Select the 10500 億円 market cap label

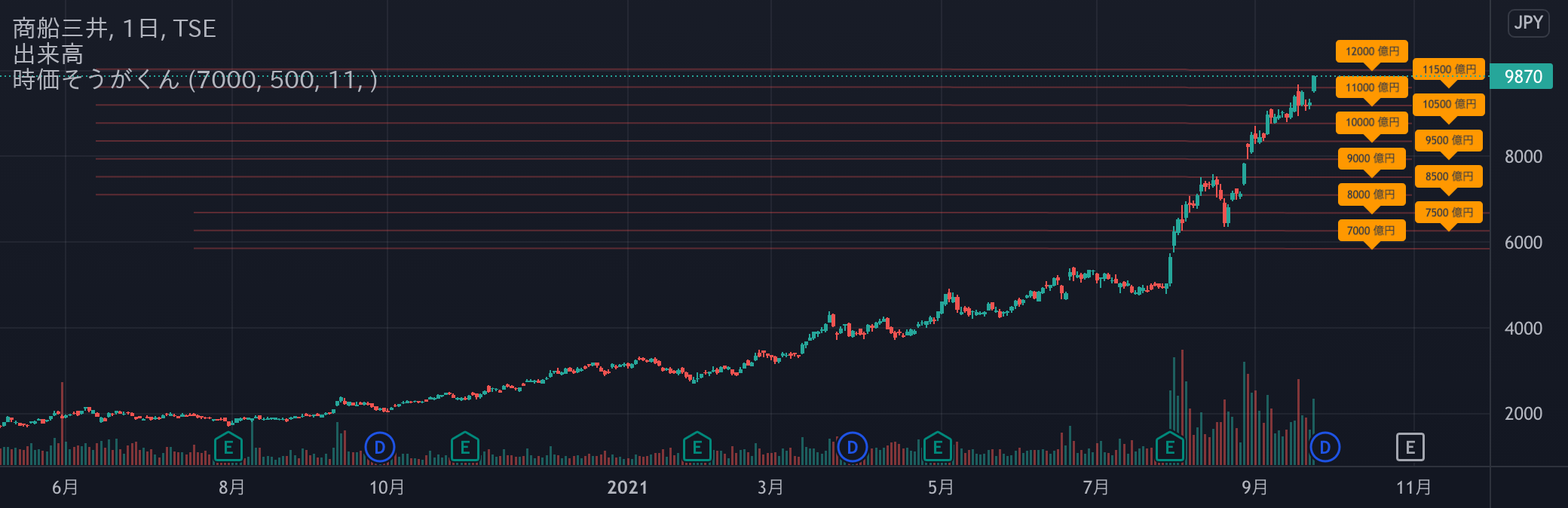click(x=1449, y=104)
